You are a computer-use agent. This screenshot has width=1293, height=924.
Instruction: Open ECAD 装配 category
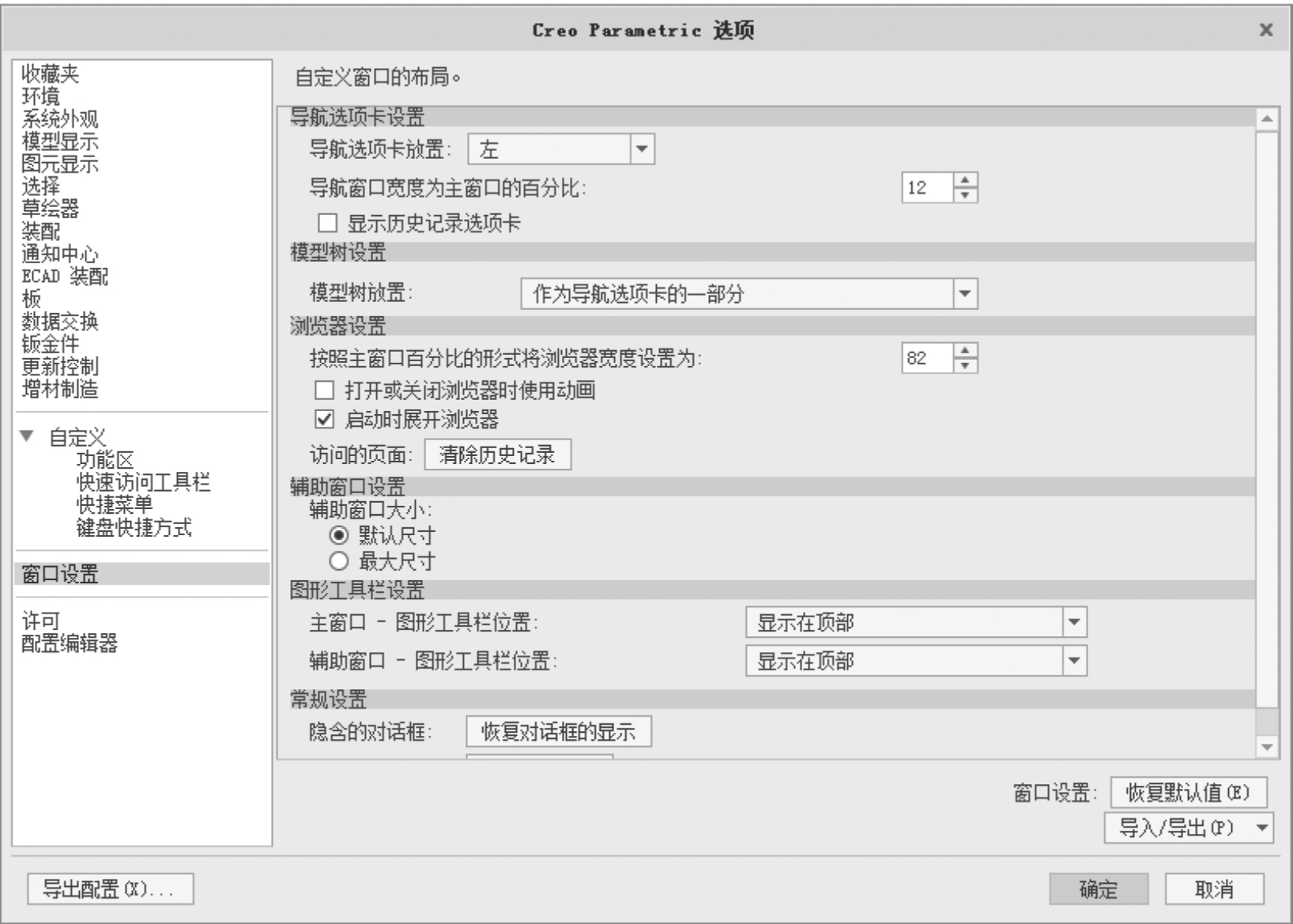pyautogui.click(x=65, y=276)
